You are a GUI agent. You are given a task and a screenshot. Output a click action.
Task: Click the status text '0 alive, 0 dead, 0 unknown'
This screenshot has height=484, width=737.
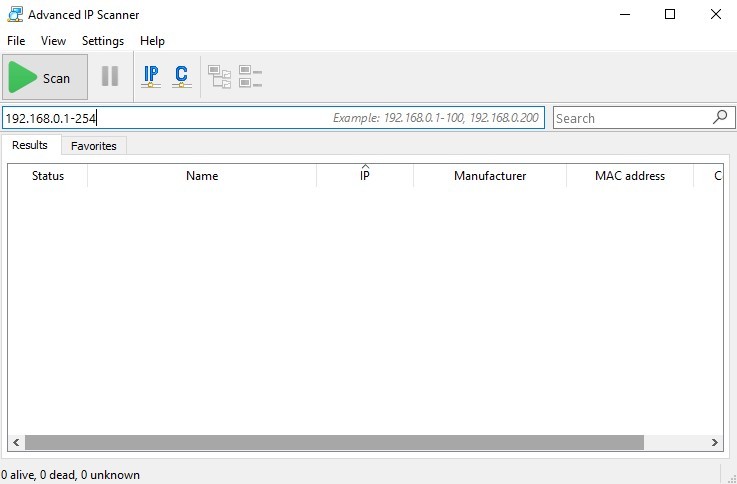71,475
